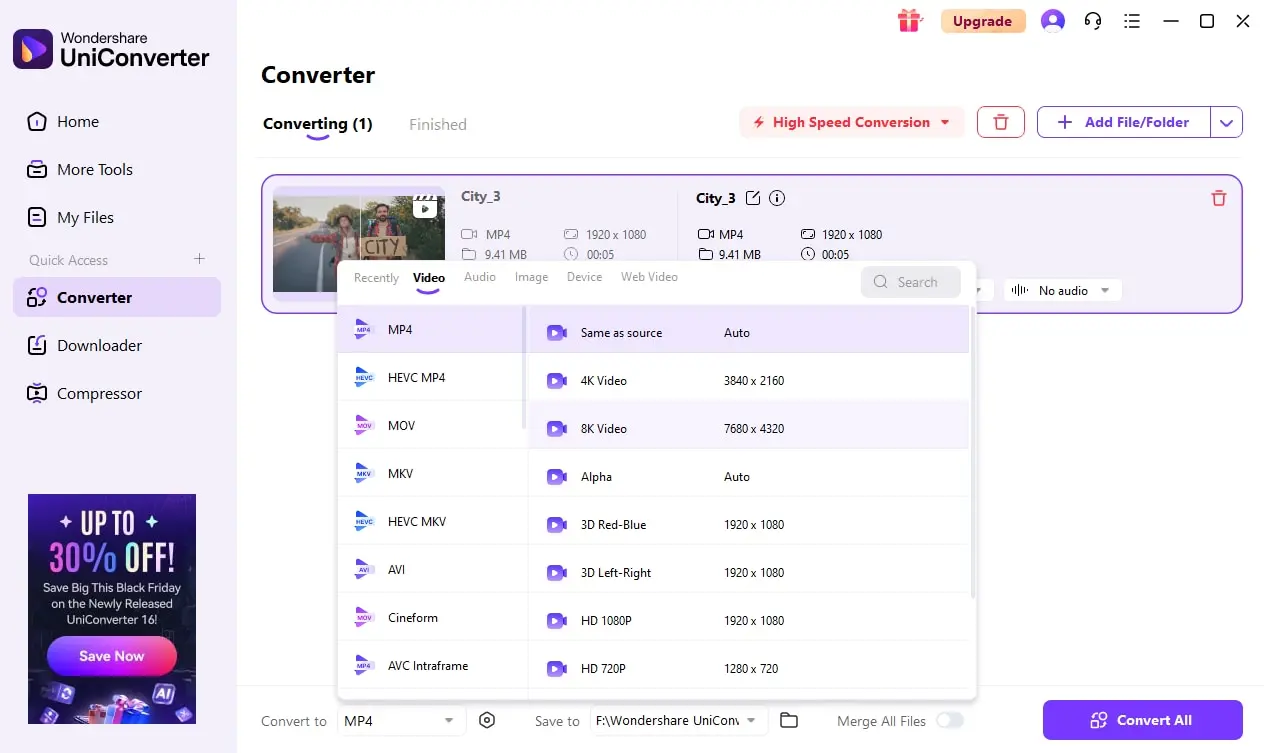The width and height of the screenshot is (1264, 753).
Task: Switch to Converting (1) tab
Action: tap(318, 125)
